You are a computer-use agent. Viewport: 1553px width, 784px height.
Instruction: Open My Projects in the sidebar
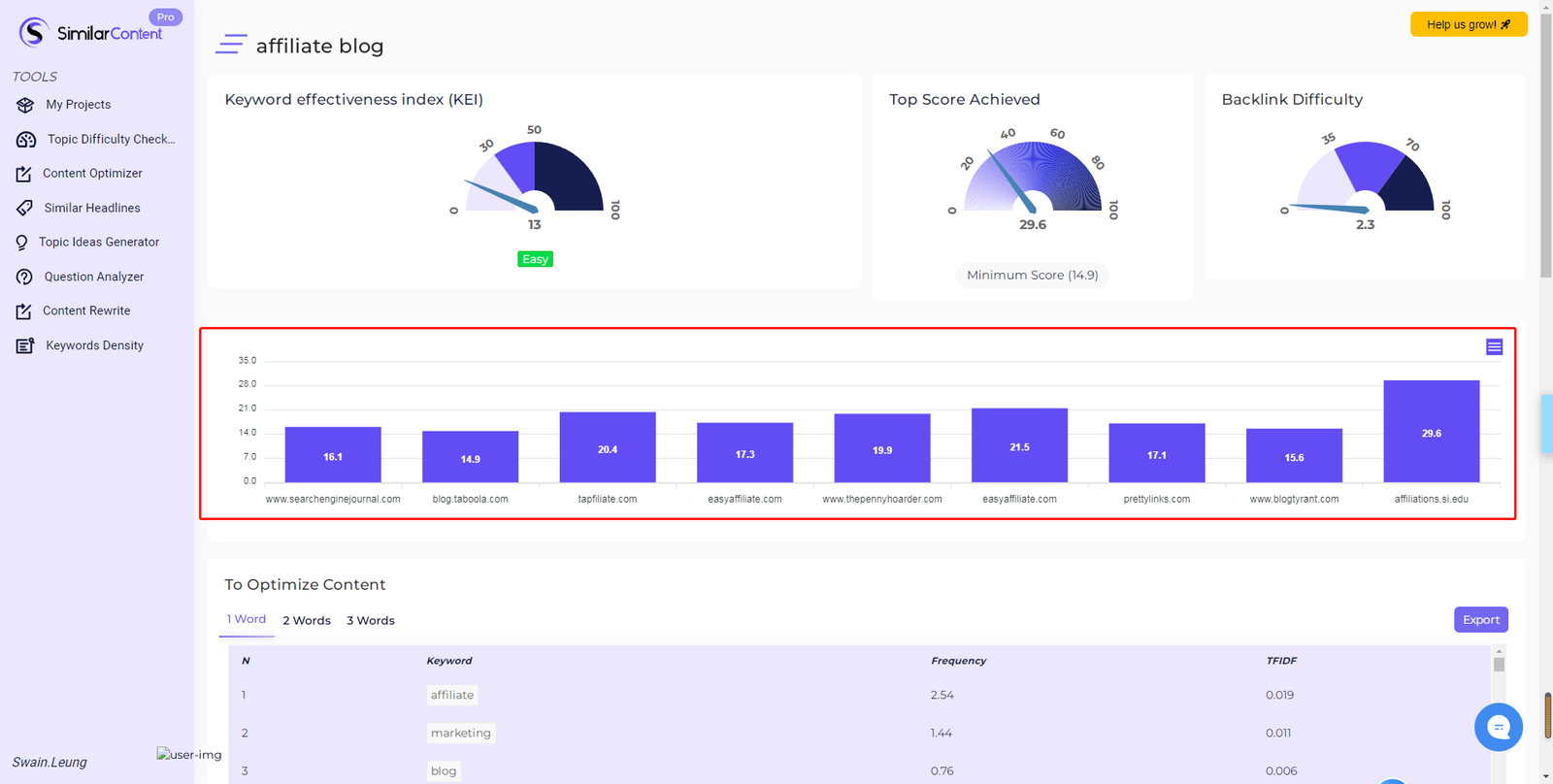(79, 105)
